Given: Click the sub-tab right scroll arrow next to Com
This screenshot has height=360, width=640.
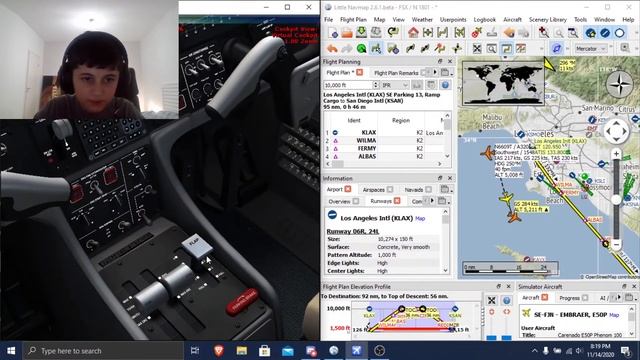Looking at the screenshot, I should click(x=432, y=201).
